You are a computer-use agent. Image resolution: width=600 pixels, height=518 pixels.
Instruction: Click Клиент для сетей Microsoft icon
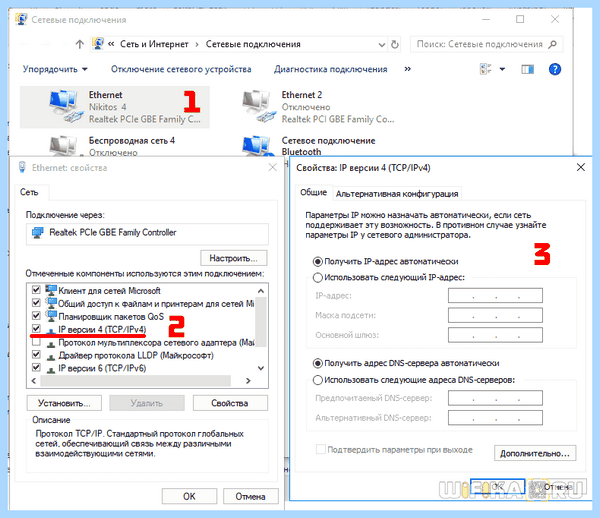pyautogui.click(x=51, y=290)
